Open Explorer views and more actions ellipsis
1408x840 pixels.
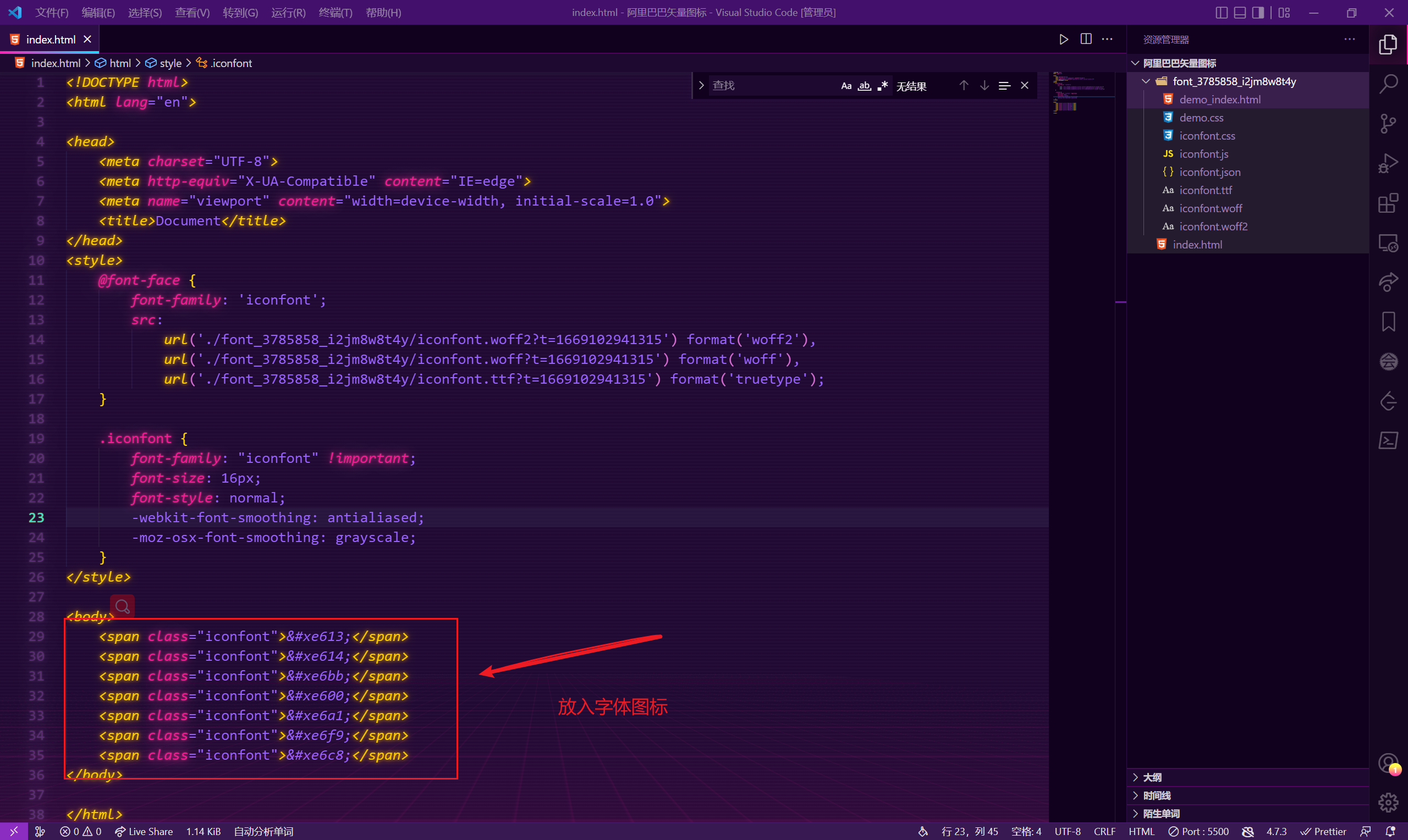point(1349,39)
